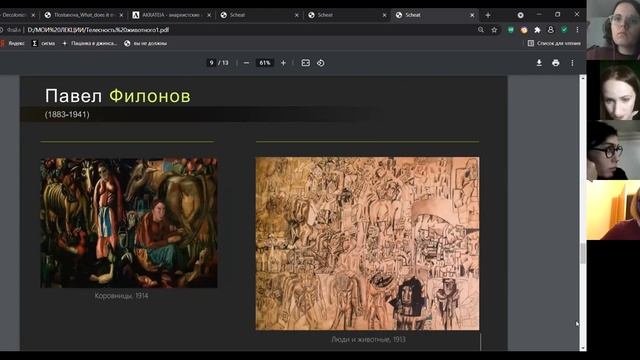This screenshot has height=360, width=640.
Task: Rotate the PDF counterclockwise
Action: 321,63
